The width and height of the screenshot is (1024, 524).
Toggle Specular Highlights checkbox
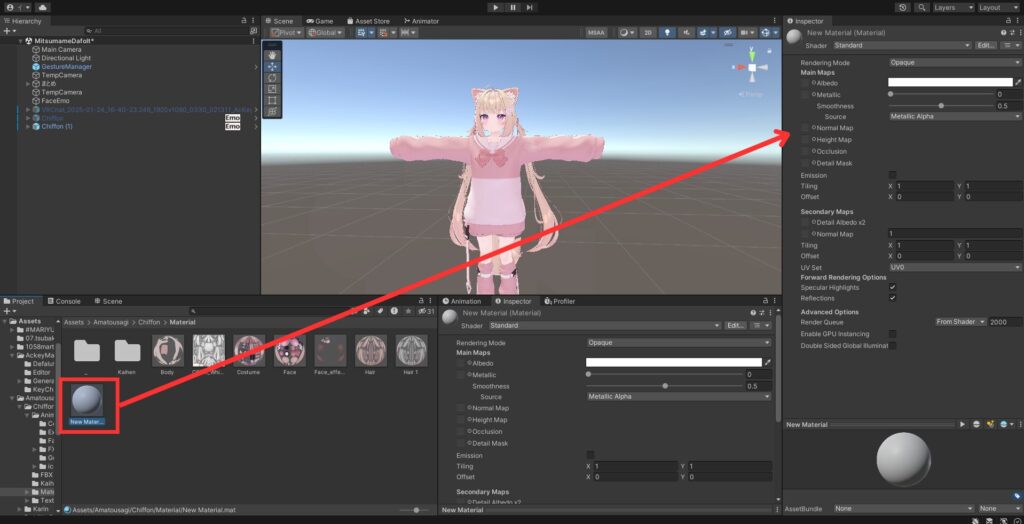[892, 287]
